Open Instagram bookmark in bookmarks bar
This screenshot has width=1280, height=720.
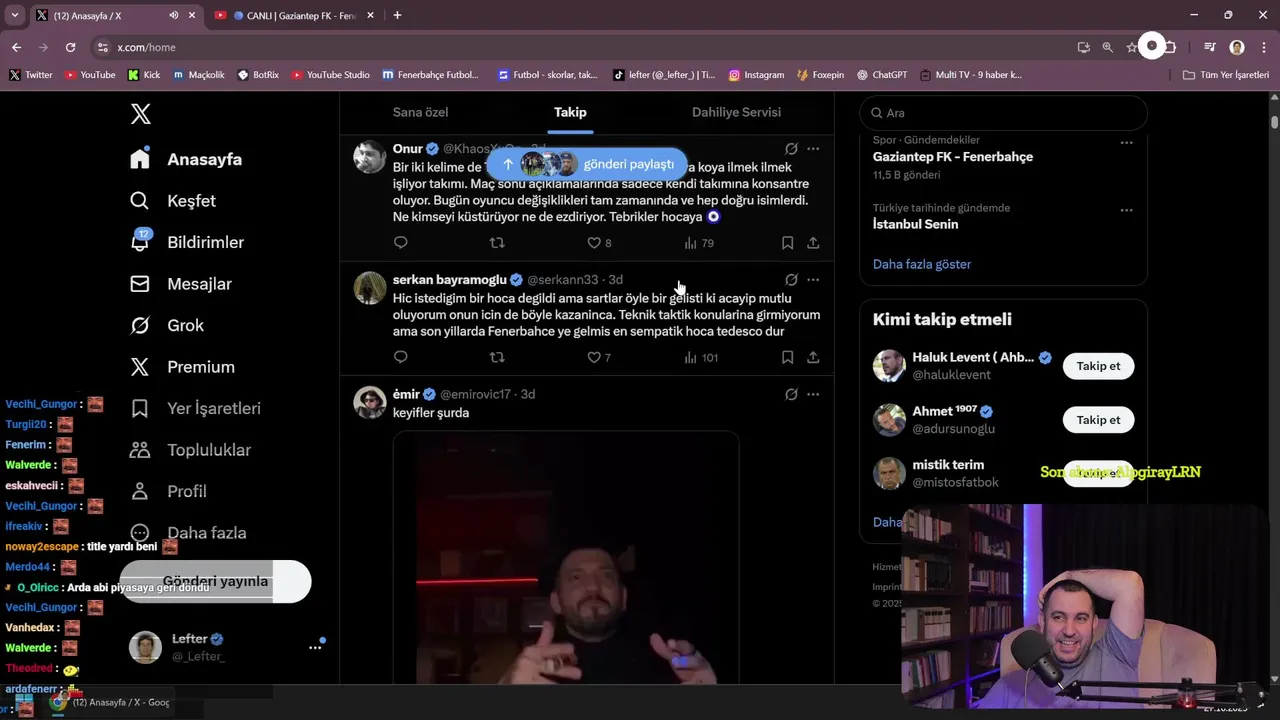[x=756, y=75]
